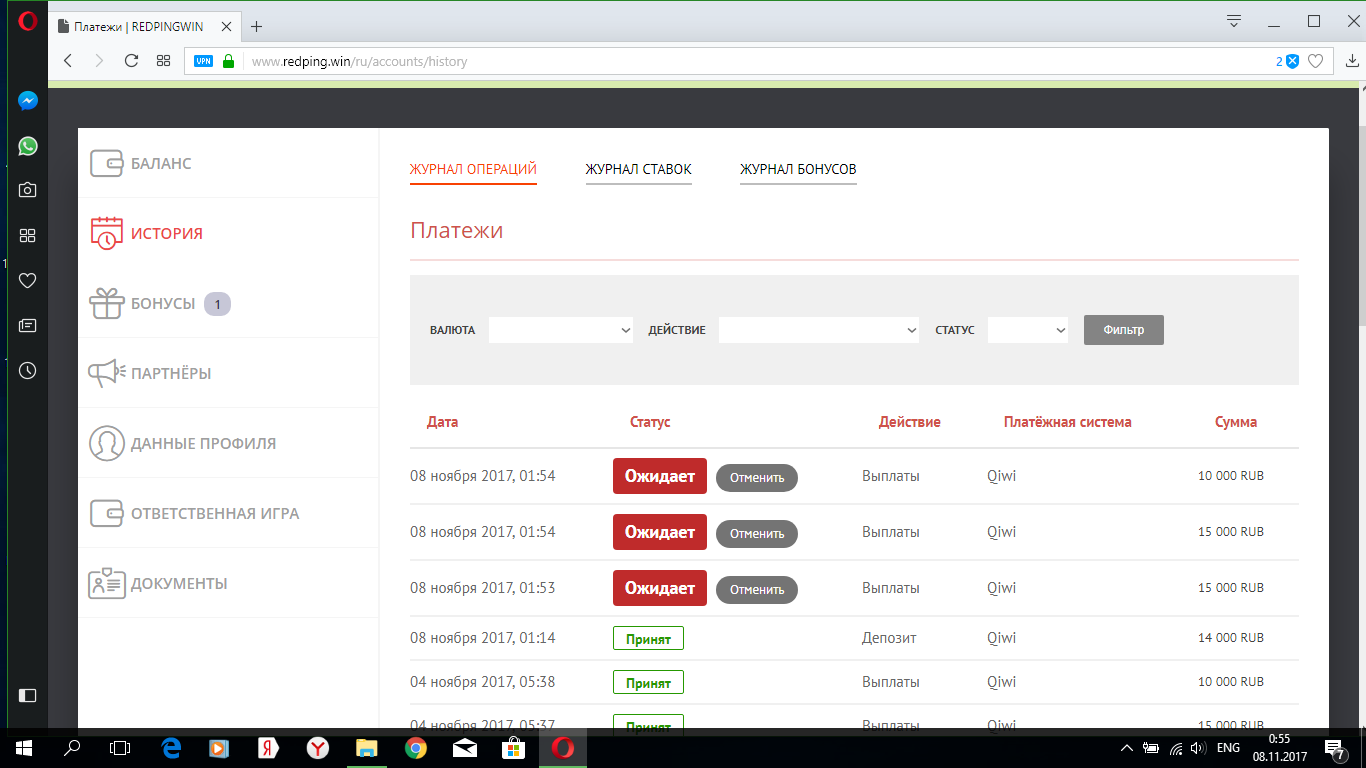Image resolution: width=1366 pixels, height=768 pixels.
Task: Open the Opera main menu logo
Action: [x=27, y=21]
